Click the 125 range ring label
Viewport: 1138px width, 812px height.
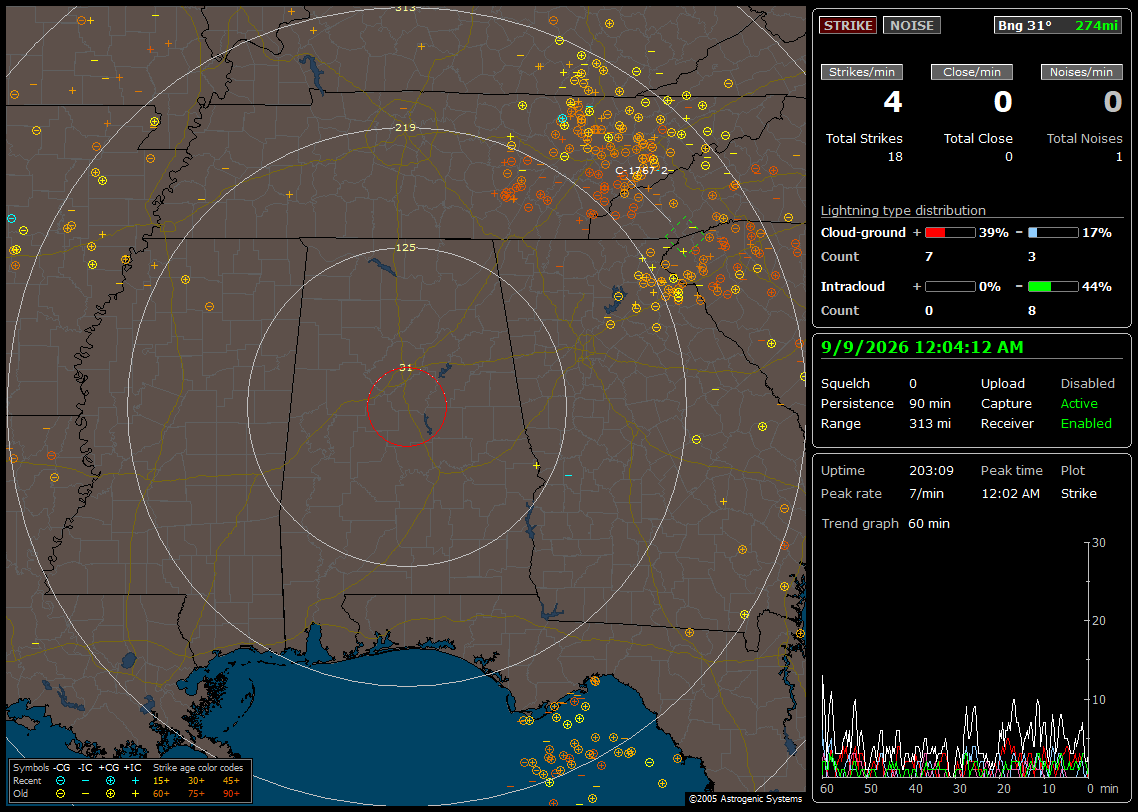[405, 247]
